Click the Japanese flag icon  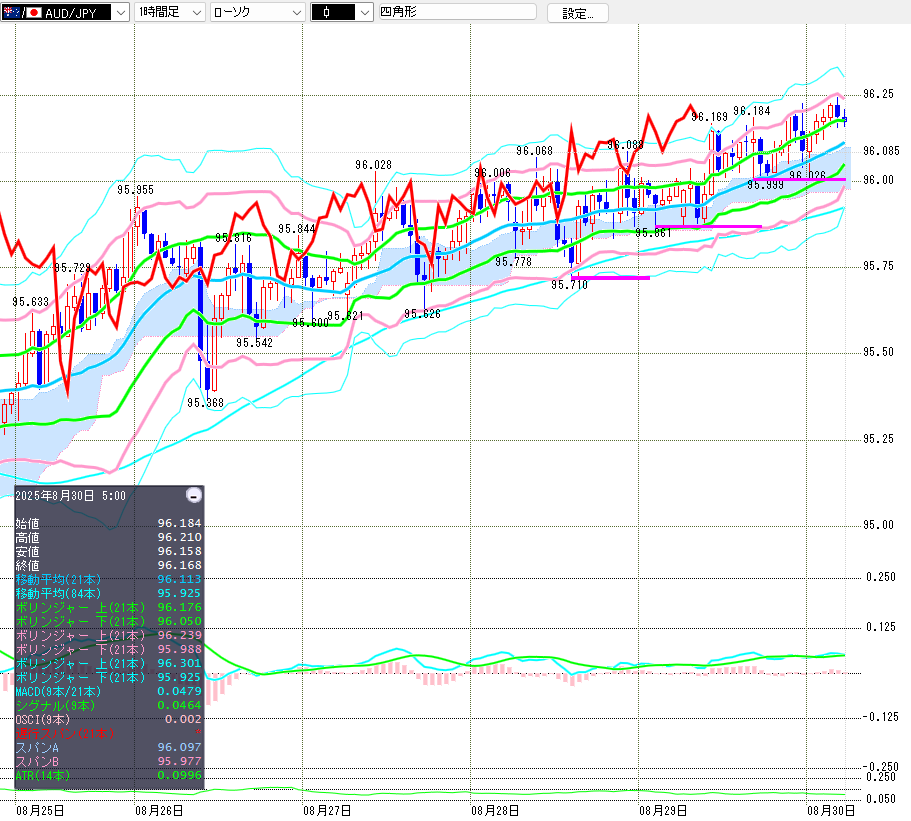[34, 12]
